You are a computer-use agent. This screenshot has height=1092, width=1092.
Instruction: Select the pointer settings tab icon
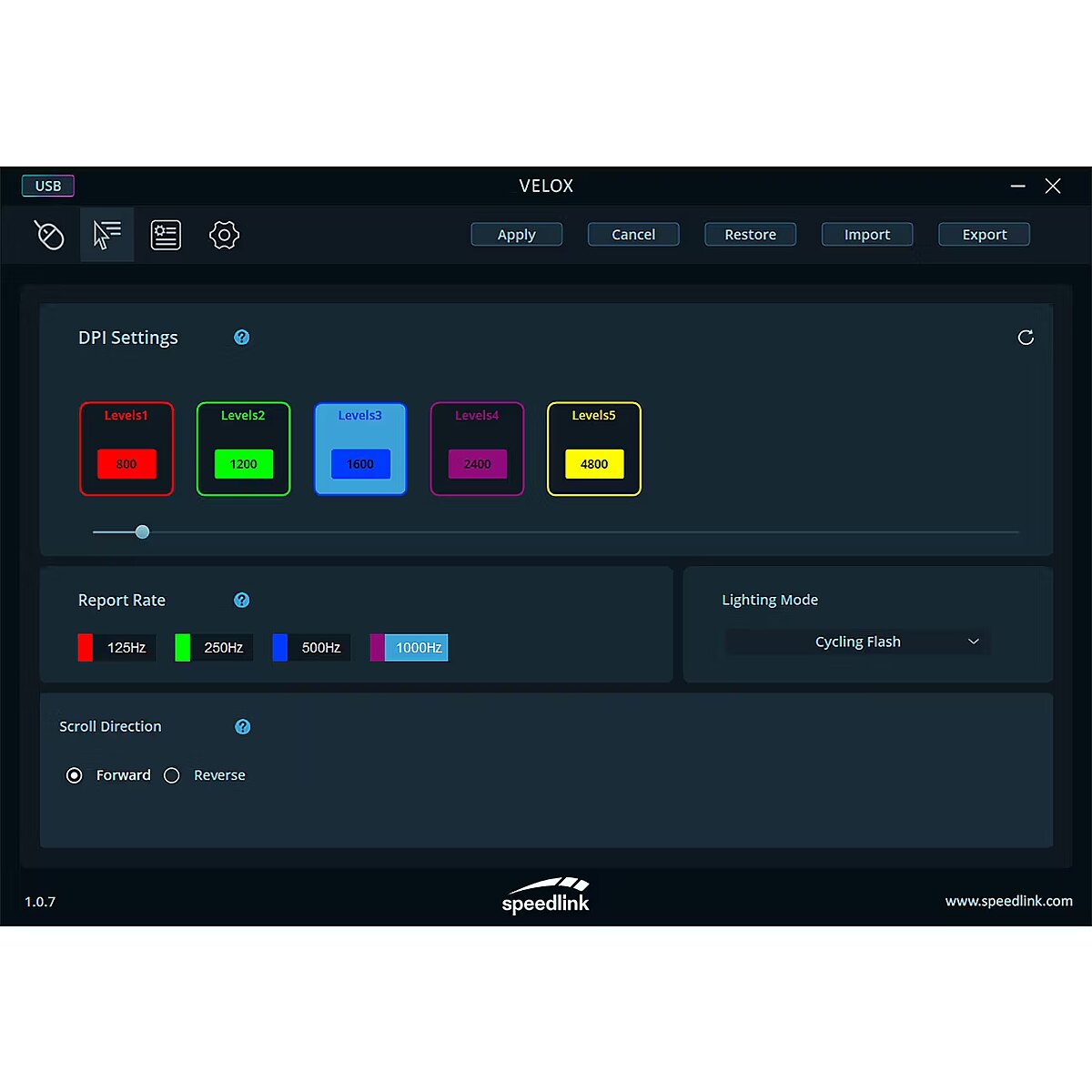pos(107,235)
